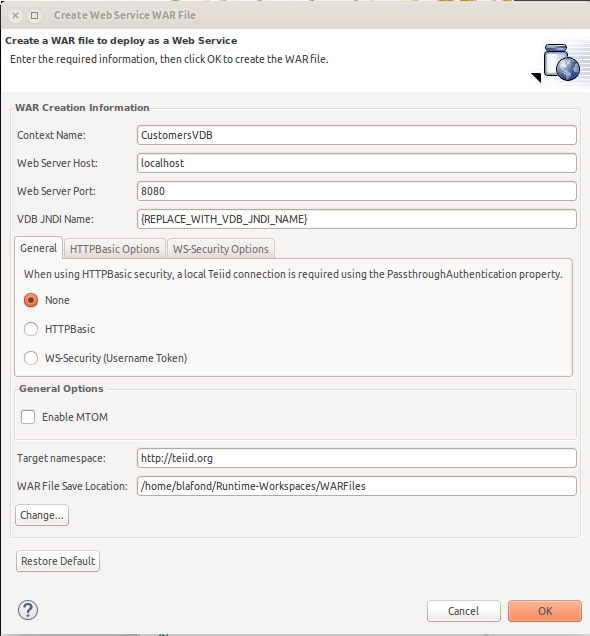Select the None security radio button
This screenshot has width=590, height=636.
(x=31, y=300)
